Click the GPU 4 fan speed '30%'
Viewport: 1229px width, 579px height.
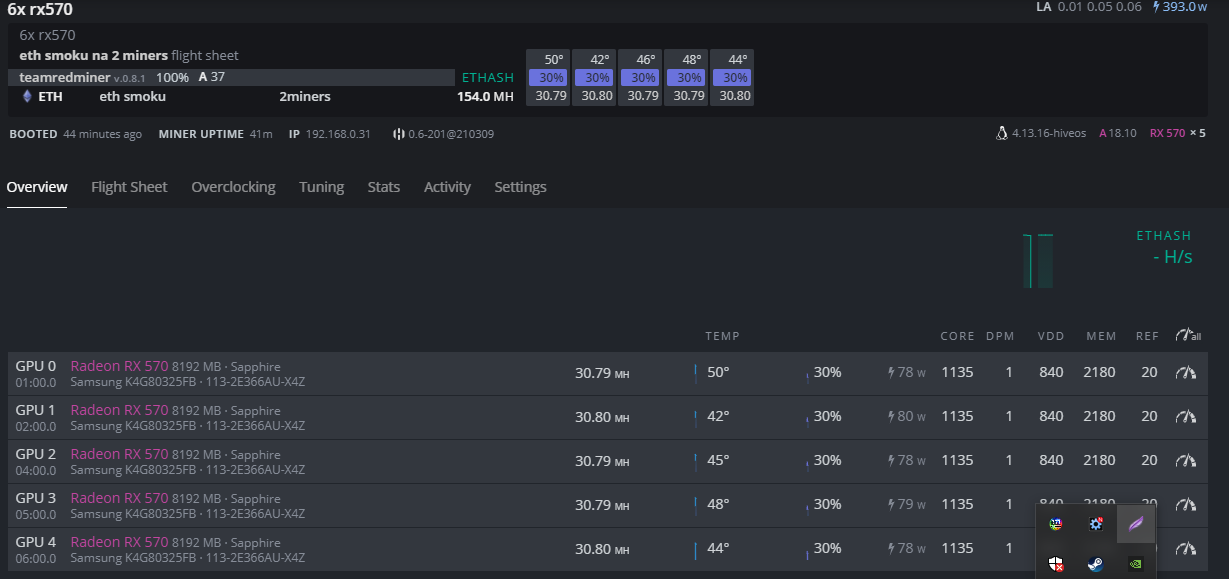827,549
